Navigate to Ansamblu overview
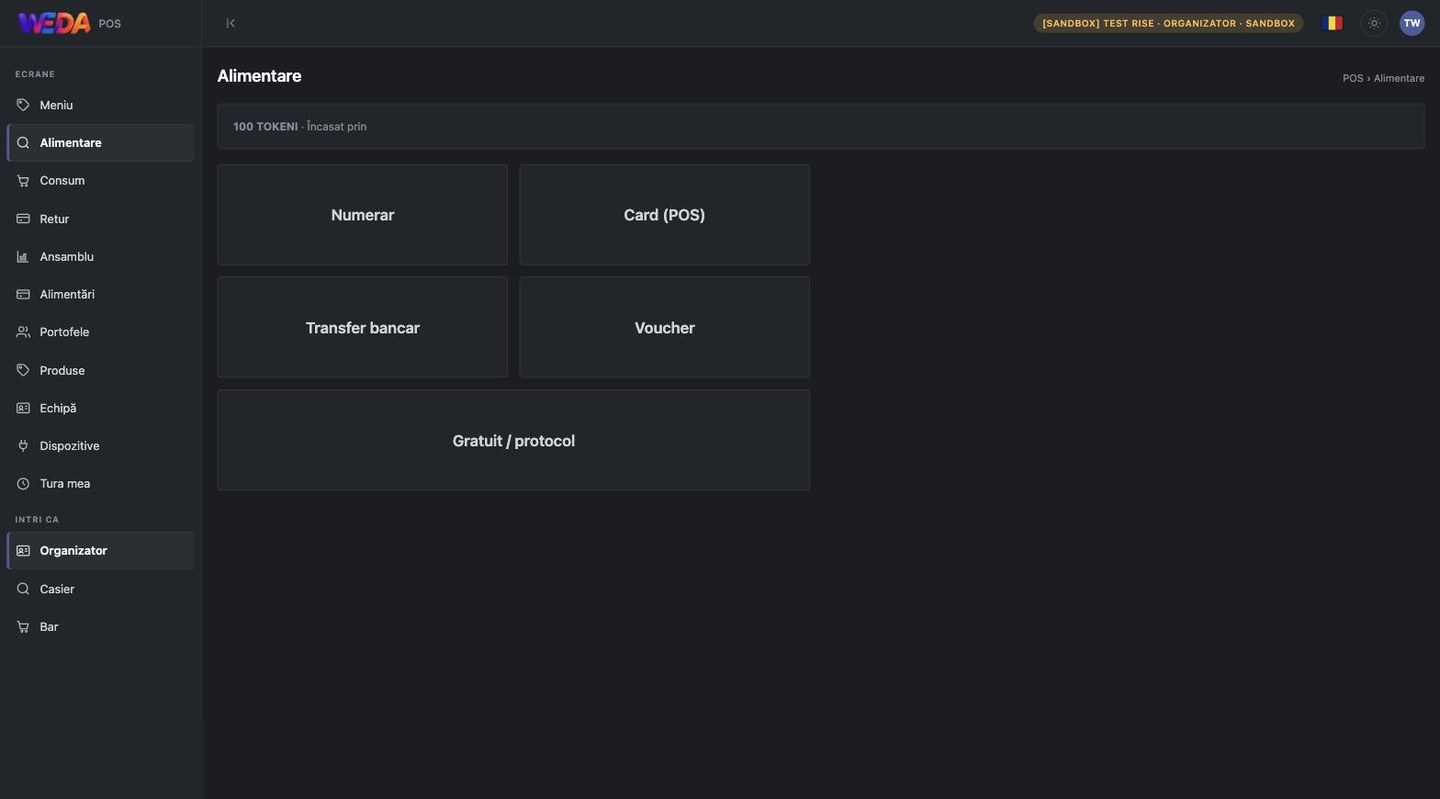1440x799 pixels. 100,257
